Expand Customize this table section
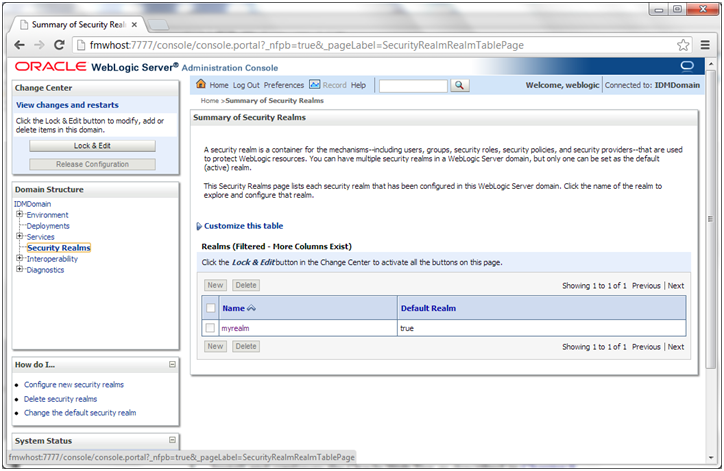The width and height of the screenshot is (724, 471). [x=199, y=226]
